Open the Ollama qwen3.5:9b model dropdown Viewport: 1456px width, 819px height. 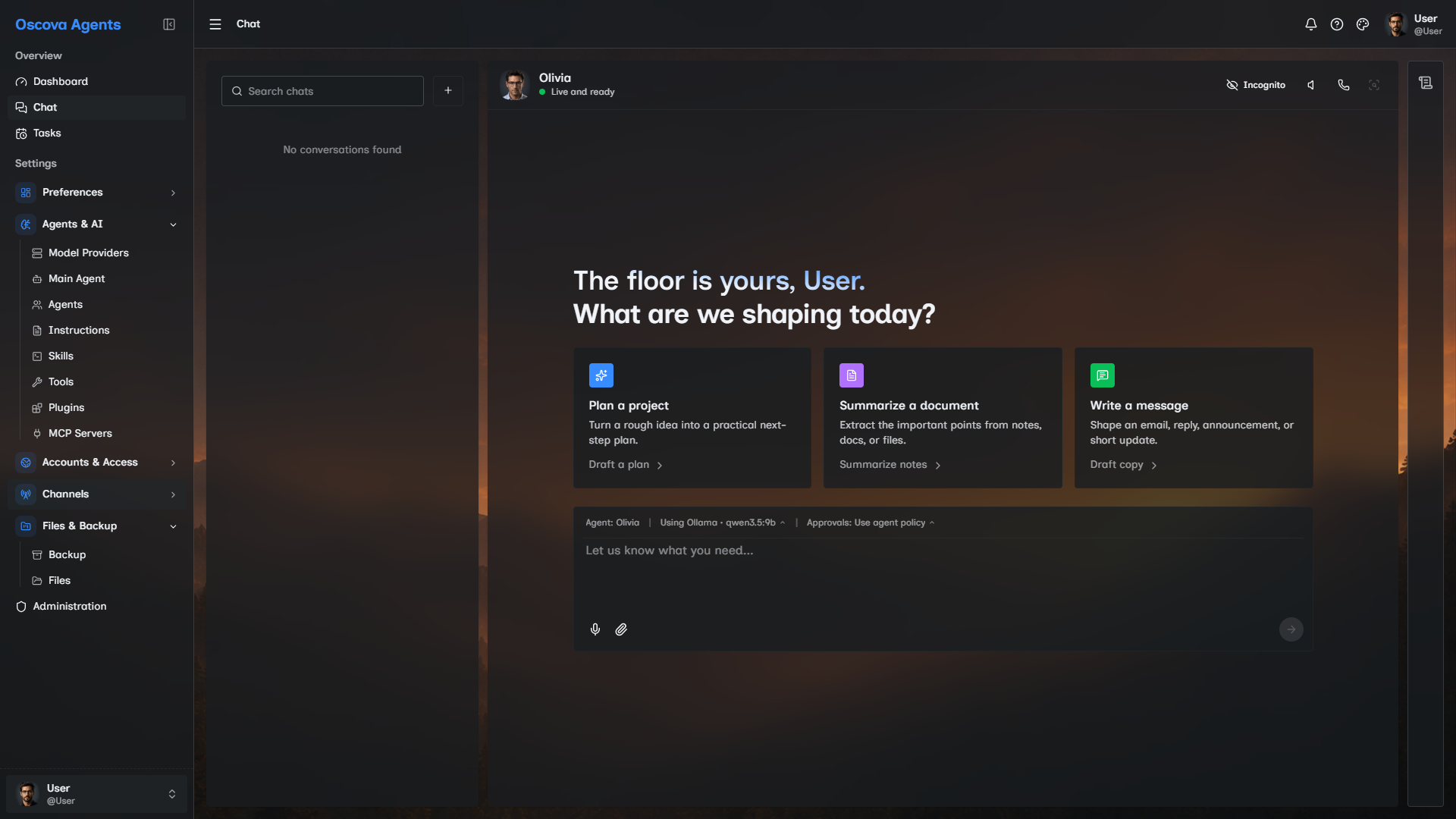point(722,522)
